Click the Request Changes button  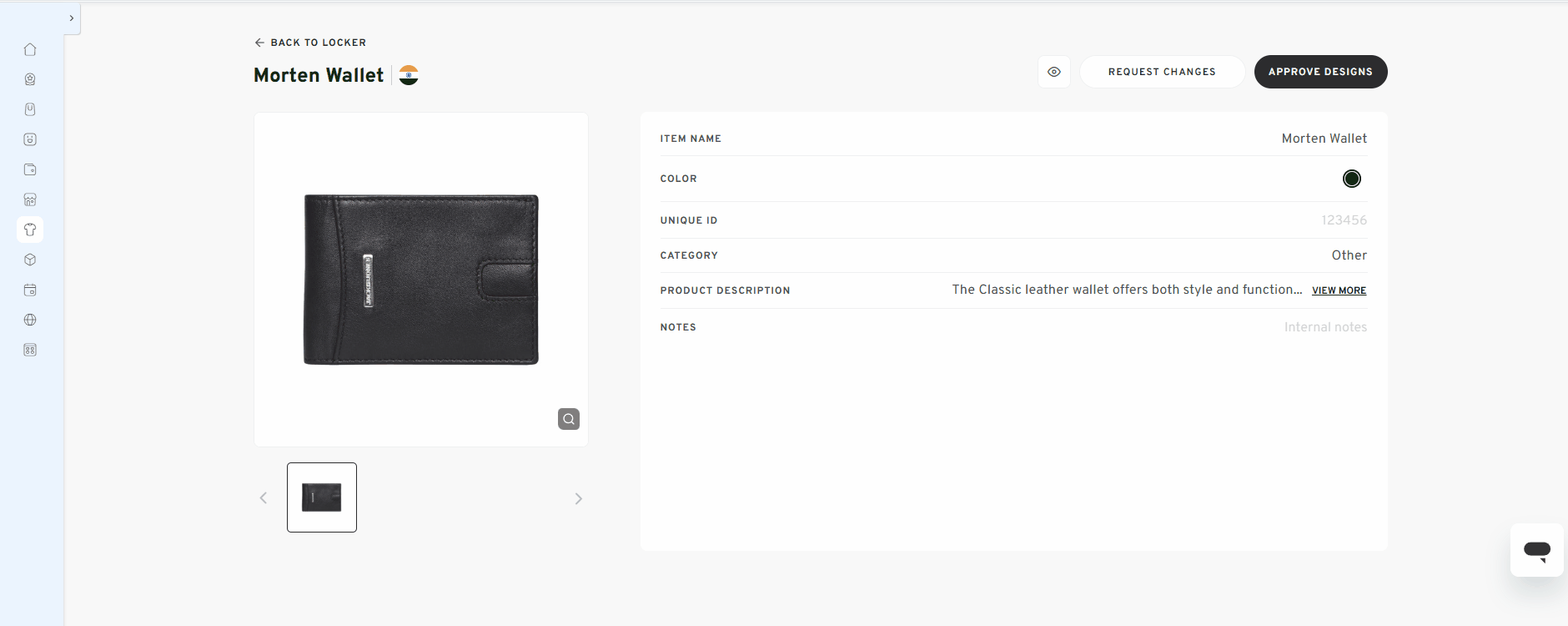tap(1162, 72)
